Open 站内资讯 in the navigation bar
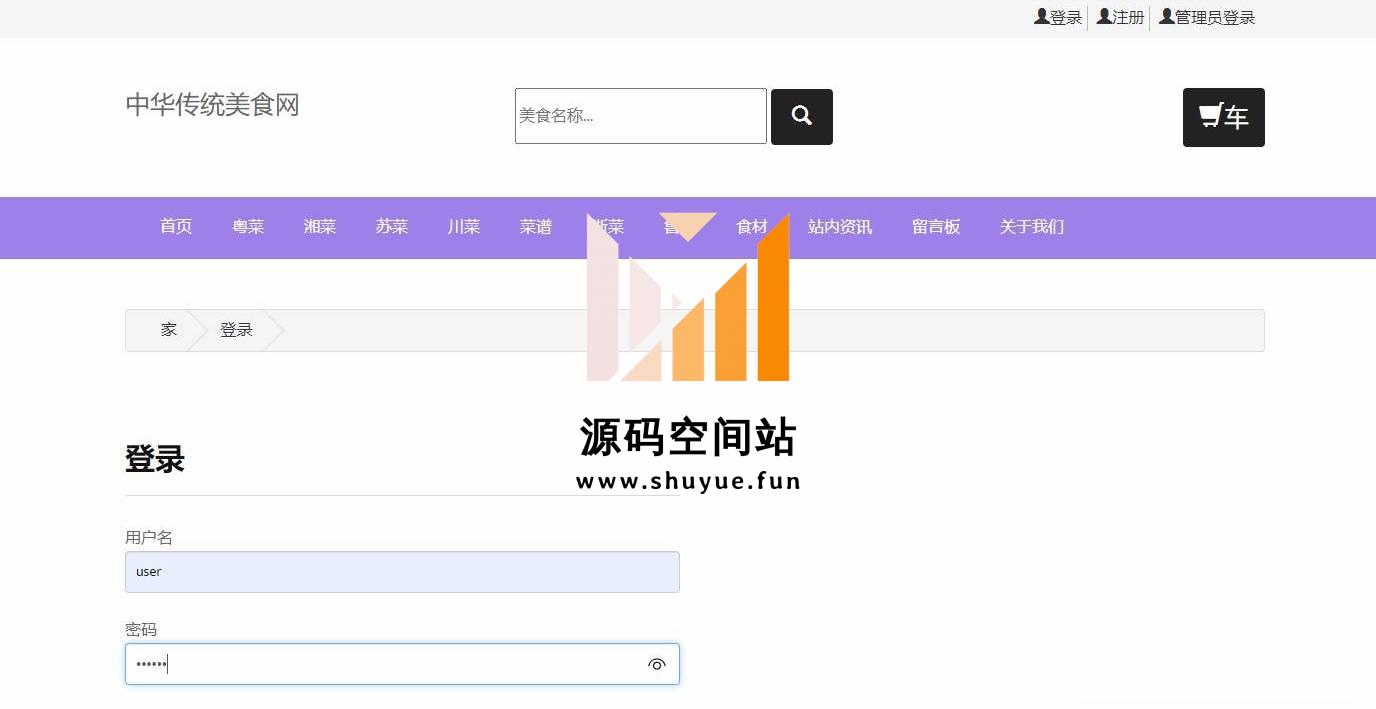 [x=840, y=227]
